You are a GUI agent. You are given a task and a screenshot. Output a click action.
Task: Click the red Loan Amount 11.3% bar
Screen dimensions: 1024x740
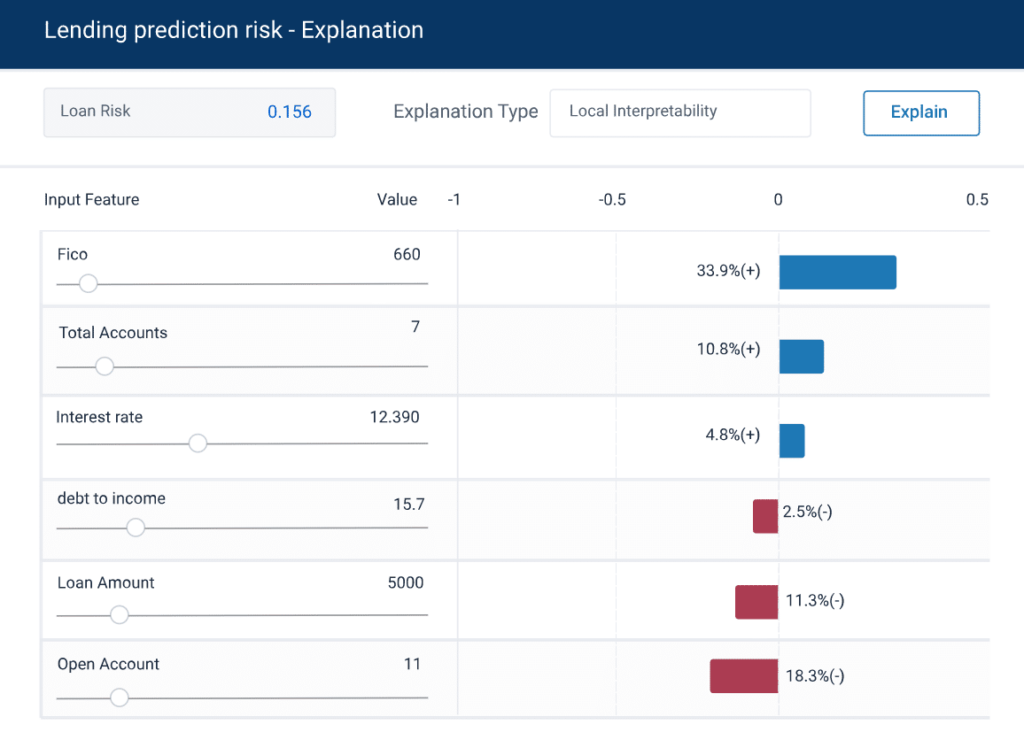coord(756,602)
